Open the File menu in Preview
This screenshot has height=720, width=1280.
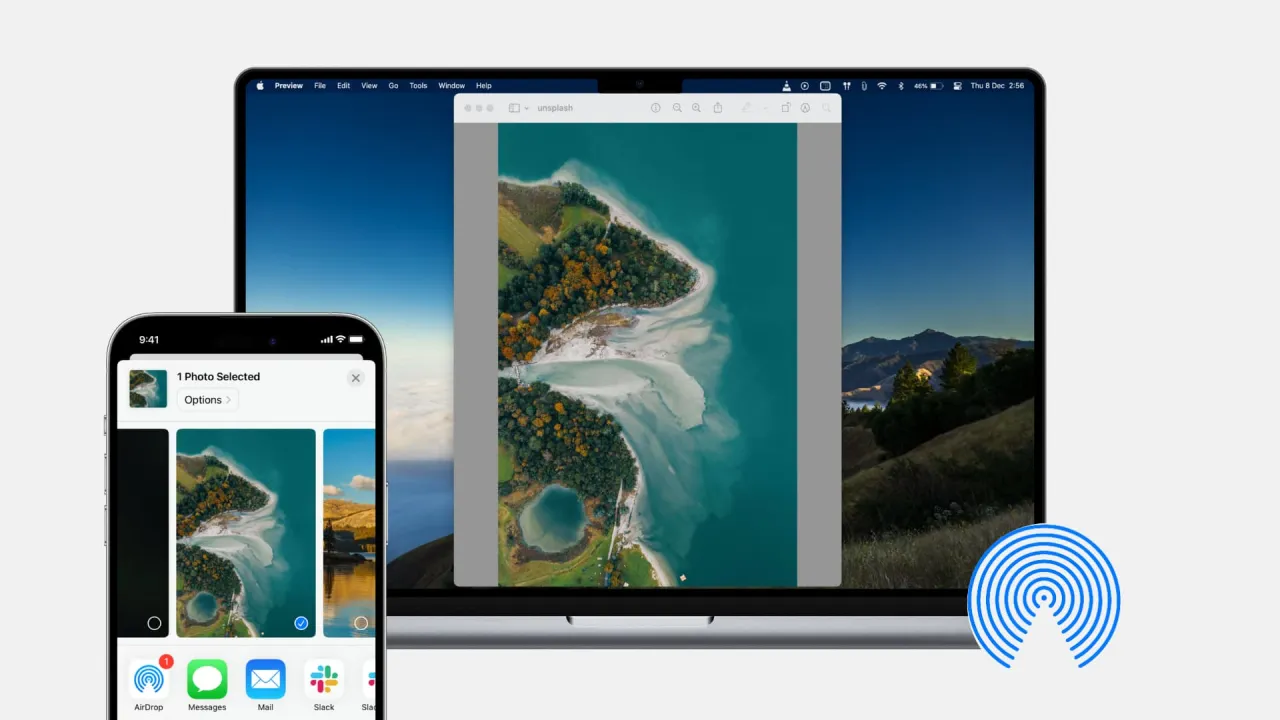click(x=319, y=86)
